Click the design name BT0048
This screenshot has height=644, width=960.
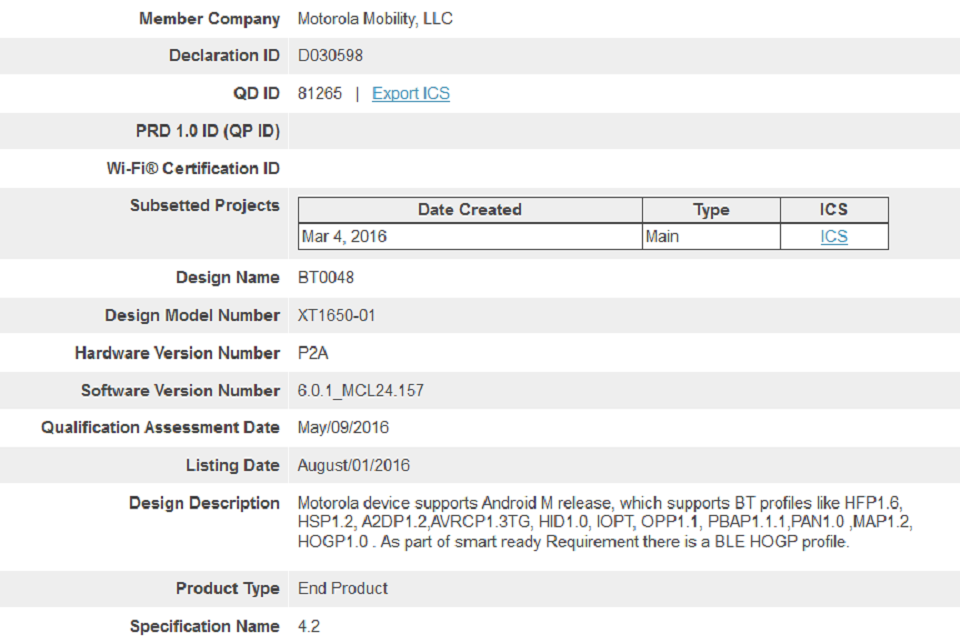tap(326, 278)
